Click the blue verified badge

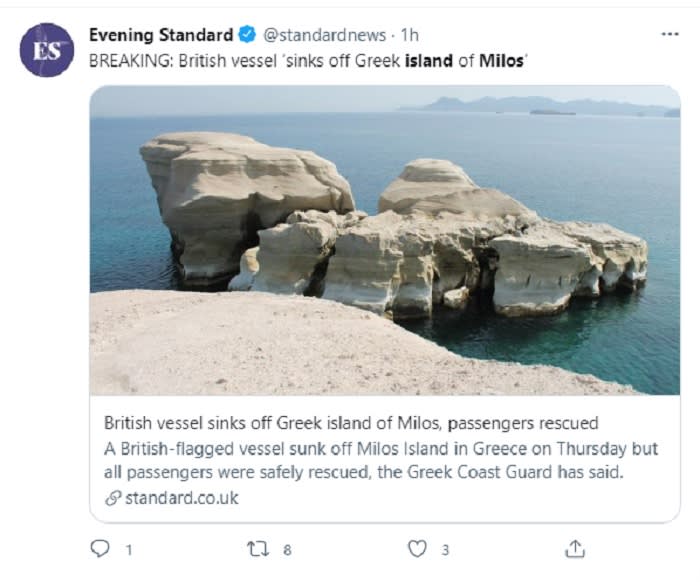tap(247, 36)
